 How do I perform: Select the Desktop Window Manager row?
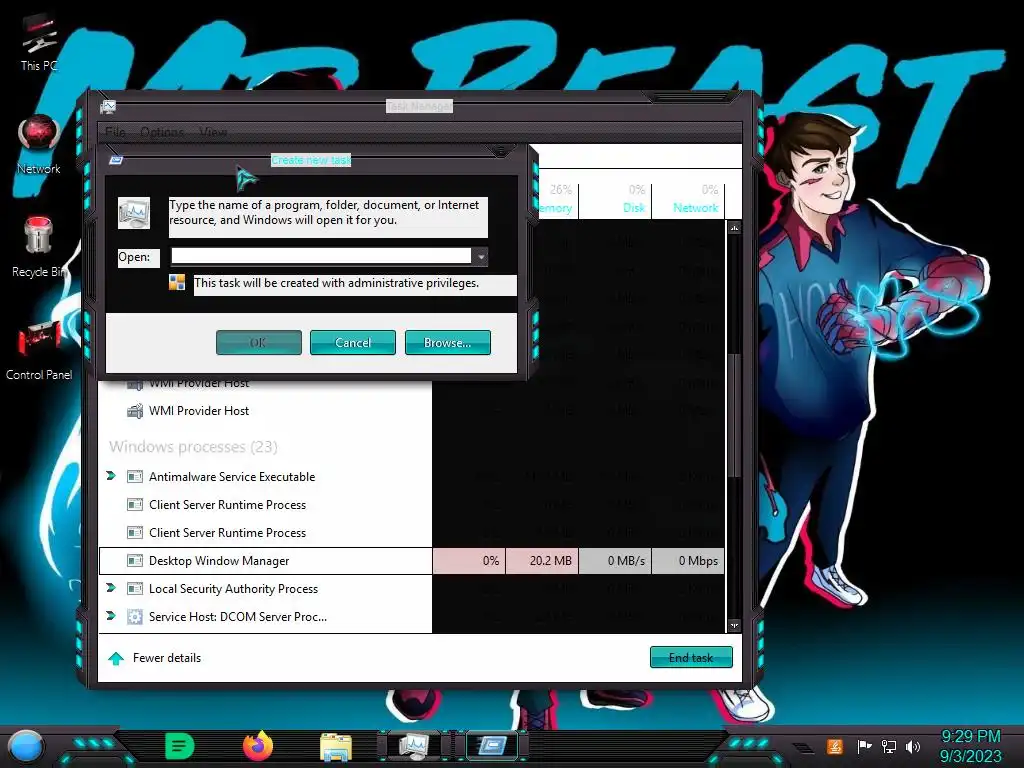coord(411,560)
